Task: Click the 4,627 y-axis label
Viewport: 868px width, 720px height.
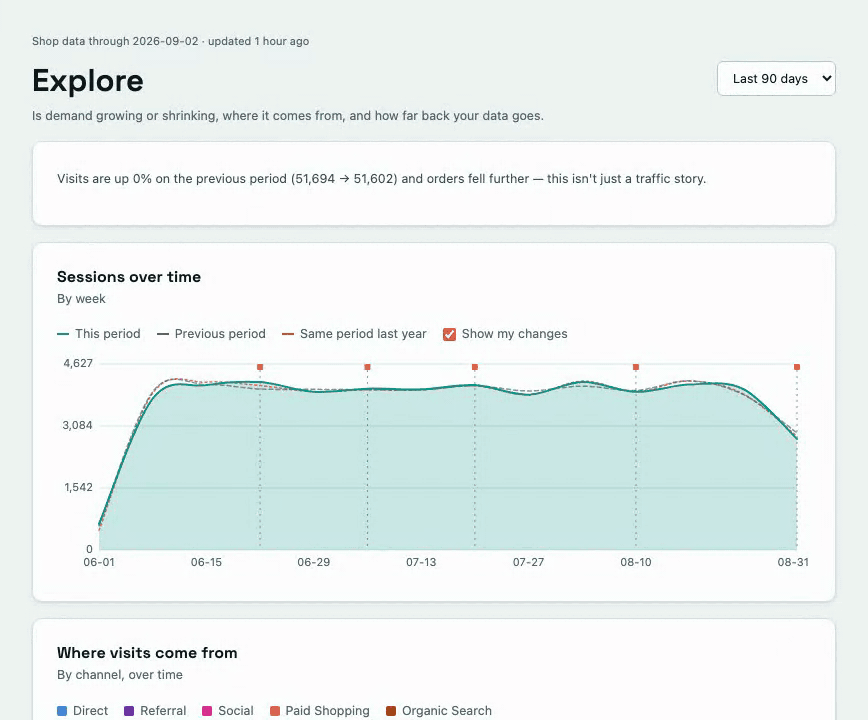Action: [x=78, y=363]
